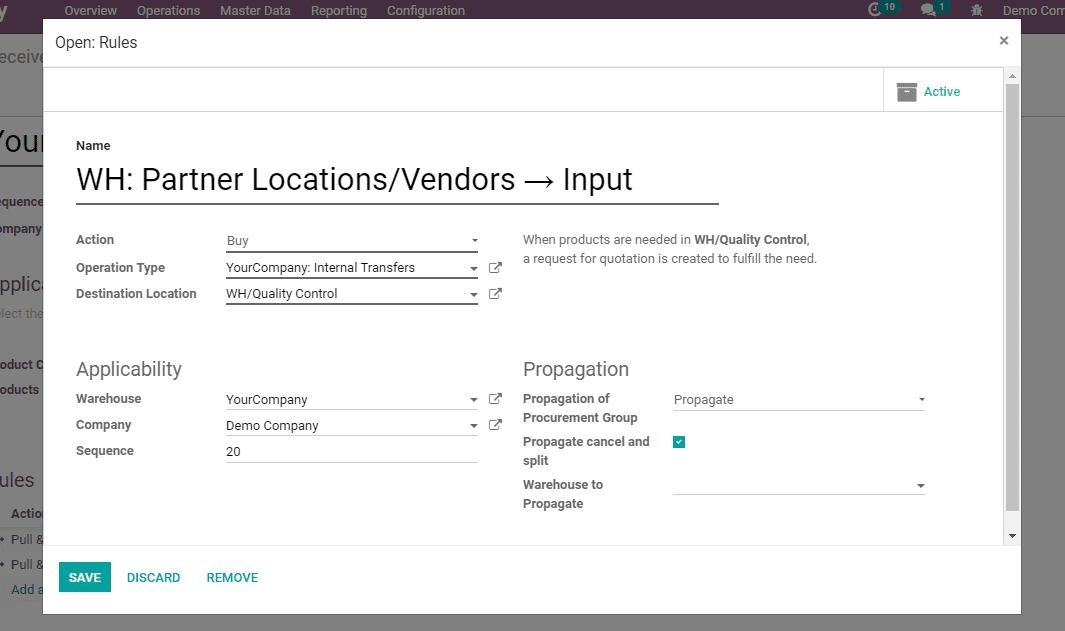Screen dimensions: 1065x631
Task: Open Propagation of Procurement Group dropdown
Action: point(799,399)
